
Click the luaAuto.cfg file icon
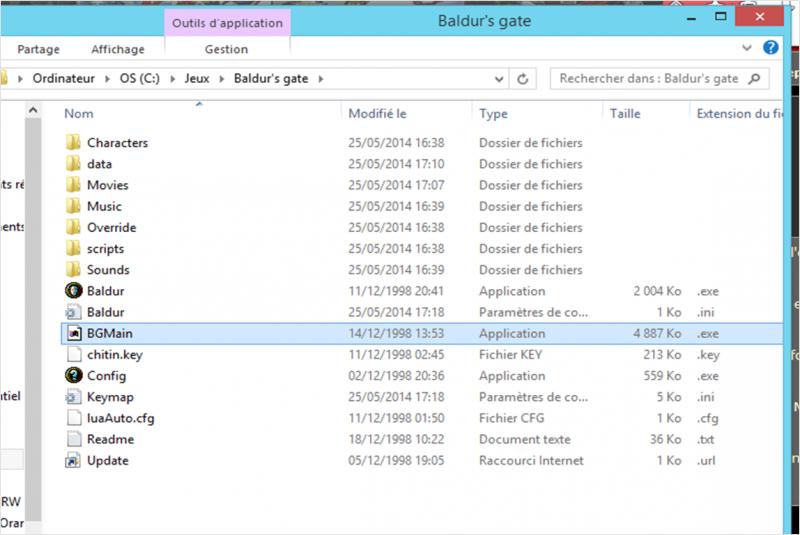click(x=74, y=418)
